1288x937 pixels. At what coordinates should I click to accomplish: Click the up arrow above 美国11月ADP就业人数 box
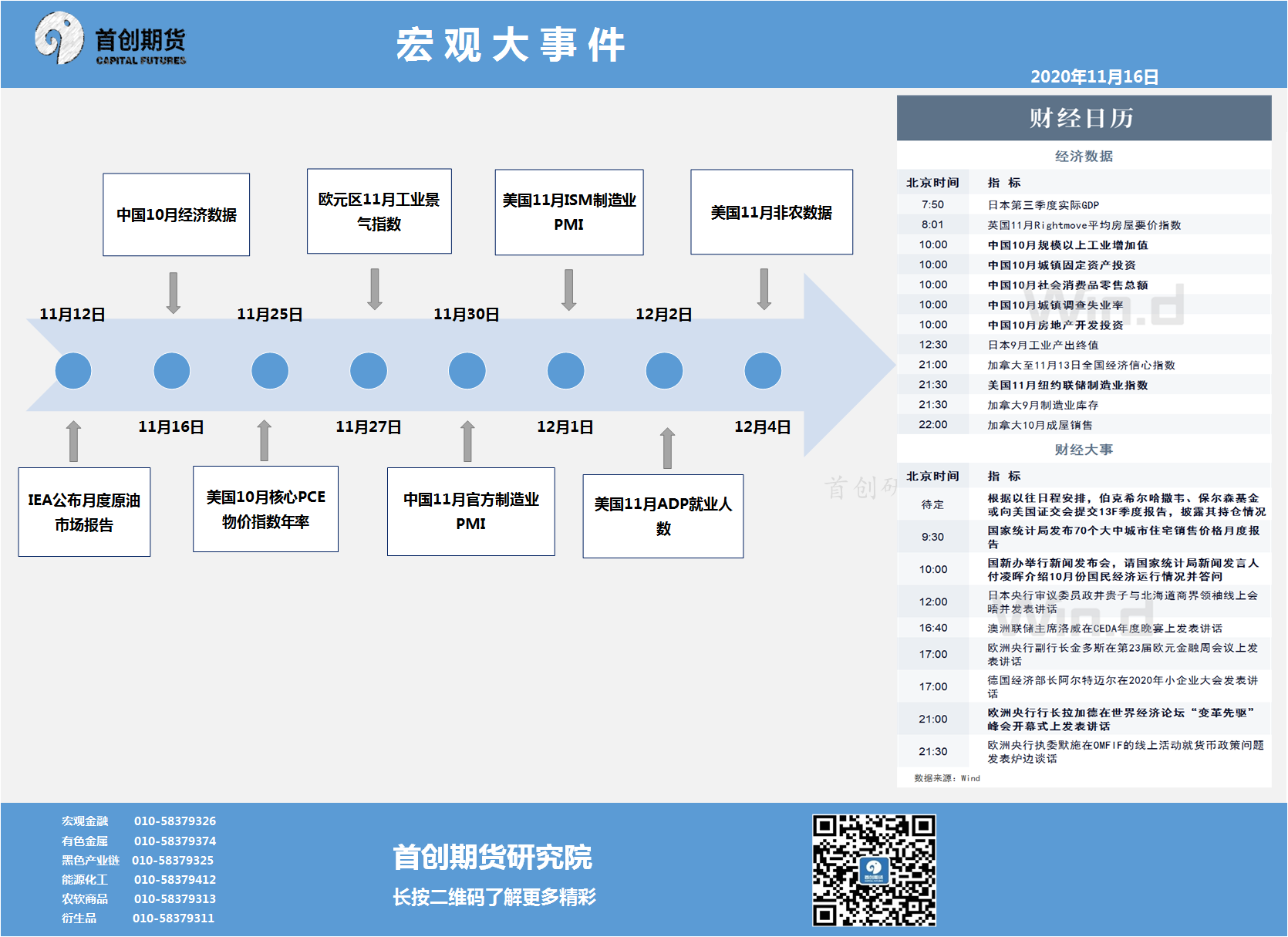coord(667,448)
